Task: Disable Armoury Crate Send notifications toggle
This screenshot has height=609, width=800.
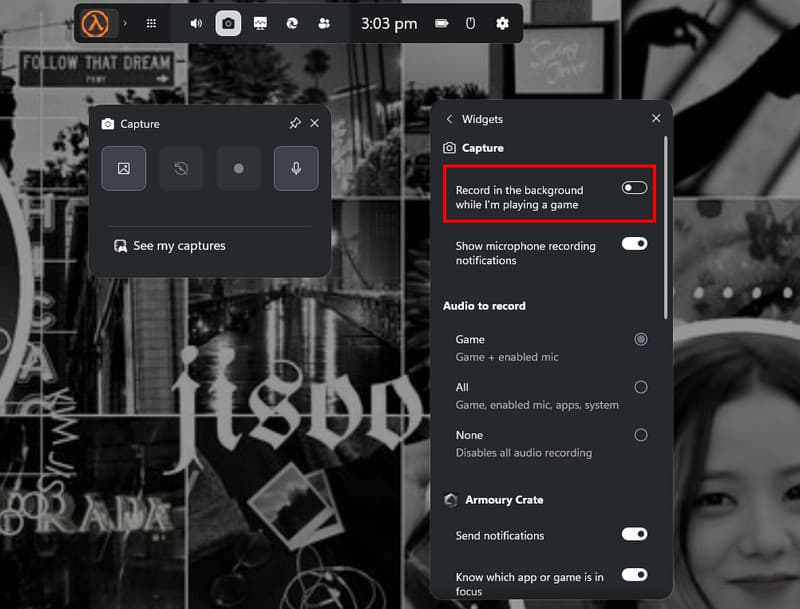Action: click(634, 534)
